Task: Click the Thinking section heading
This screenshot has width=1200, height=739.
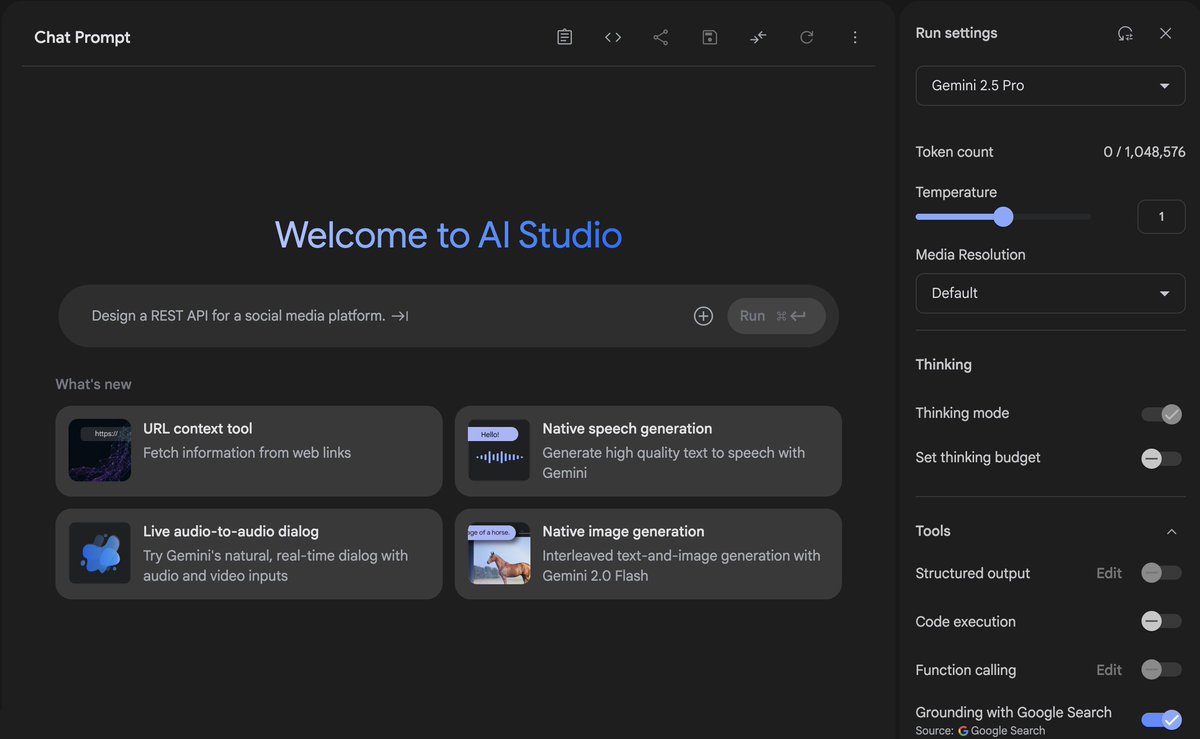Action: click(943, 365)
